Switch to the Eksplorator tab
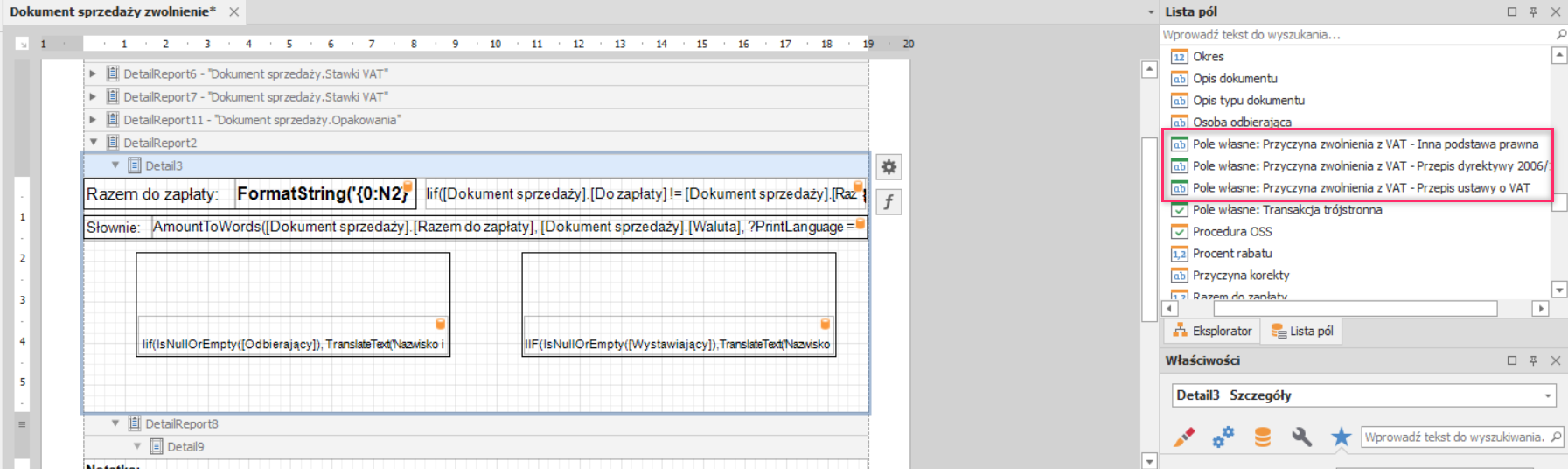This screenshot has height=469, width=1568. [x=1212, y=331]
